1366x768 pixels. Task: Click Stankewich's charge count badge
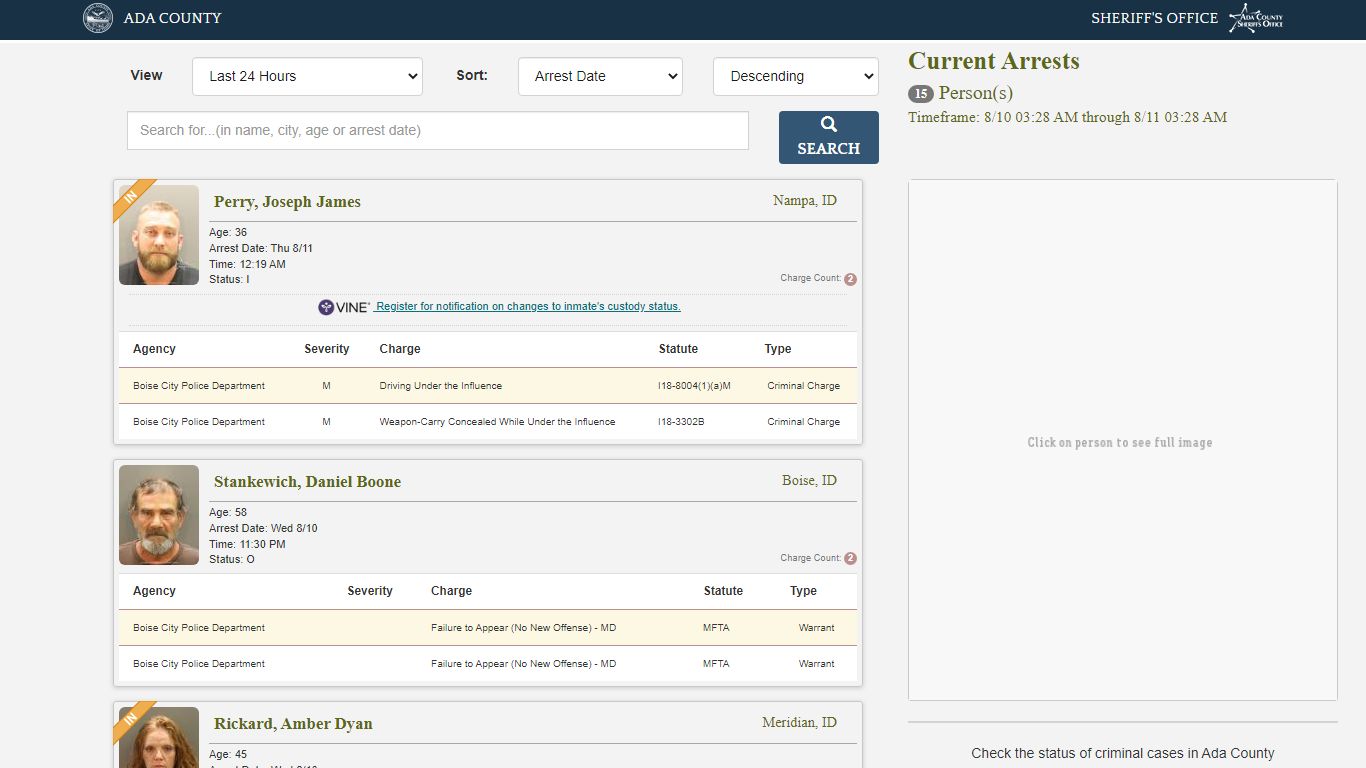pyautogui.click(x=850, y=559)
